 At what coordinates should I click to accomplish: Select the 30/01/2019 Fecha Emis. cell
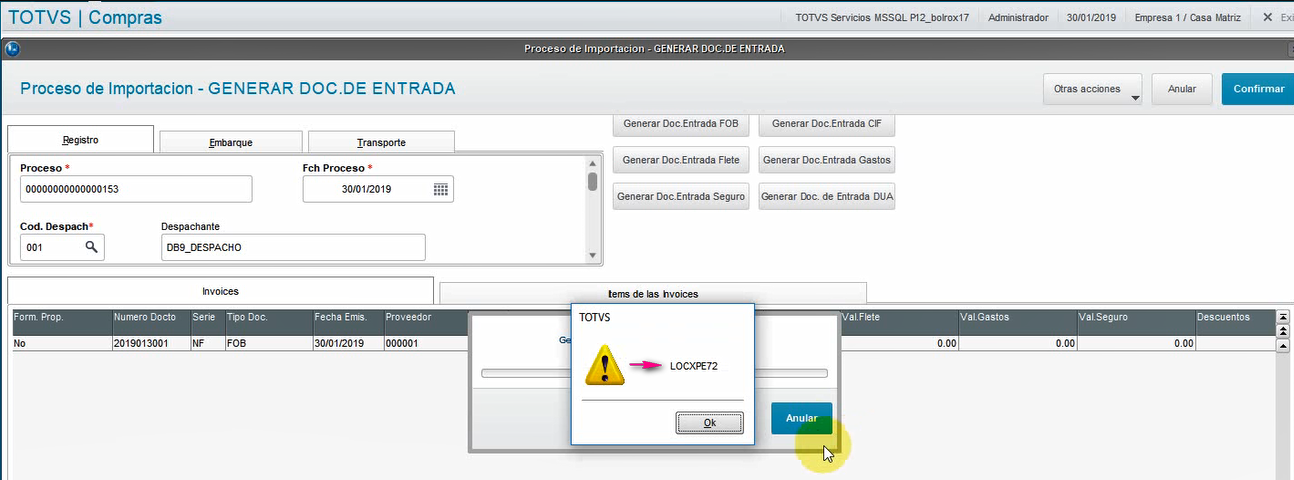click(347, 343)
